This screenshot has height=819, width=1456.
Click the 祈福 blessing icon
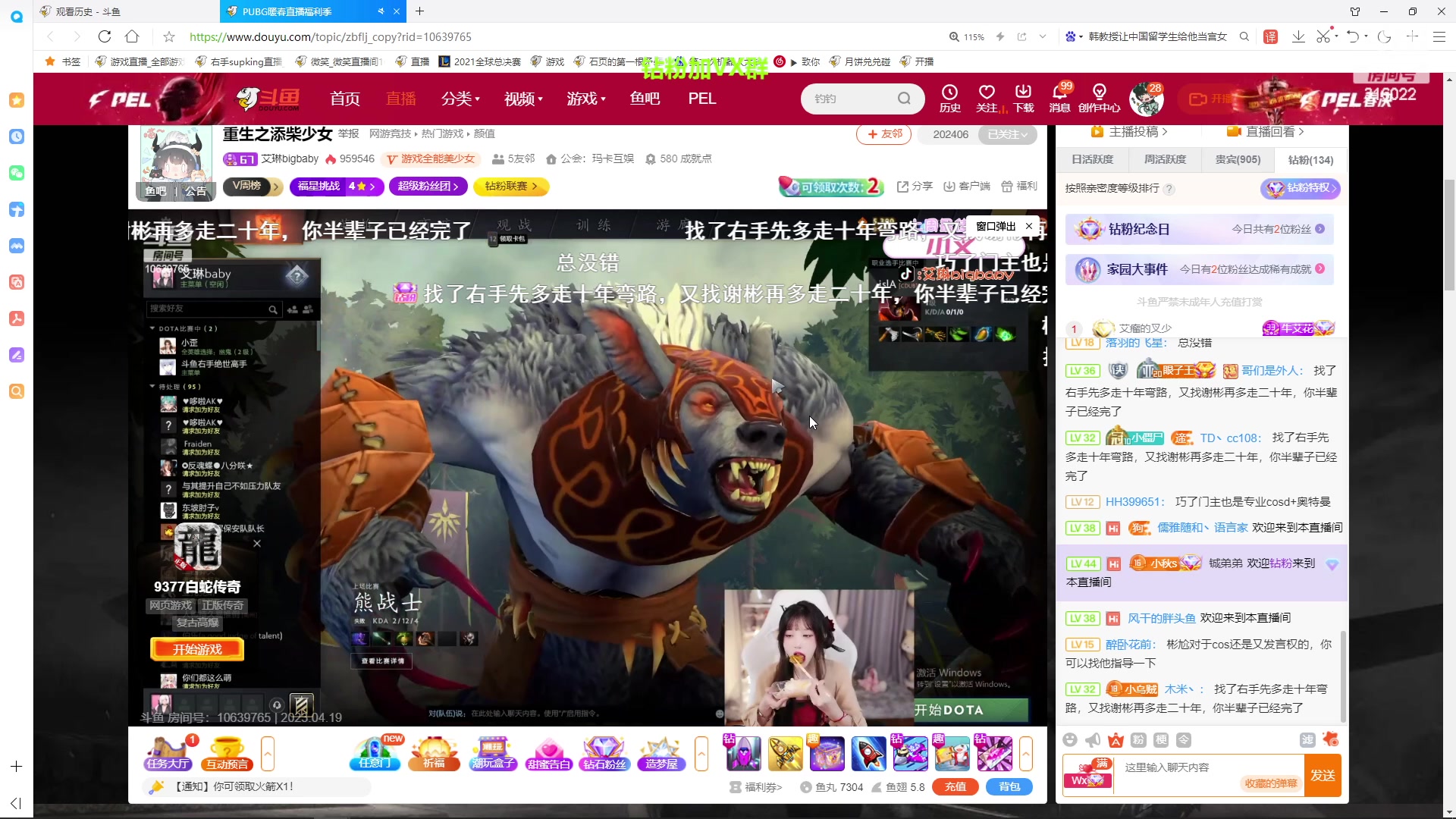[x=434, y=753]
